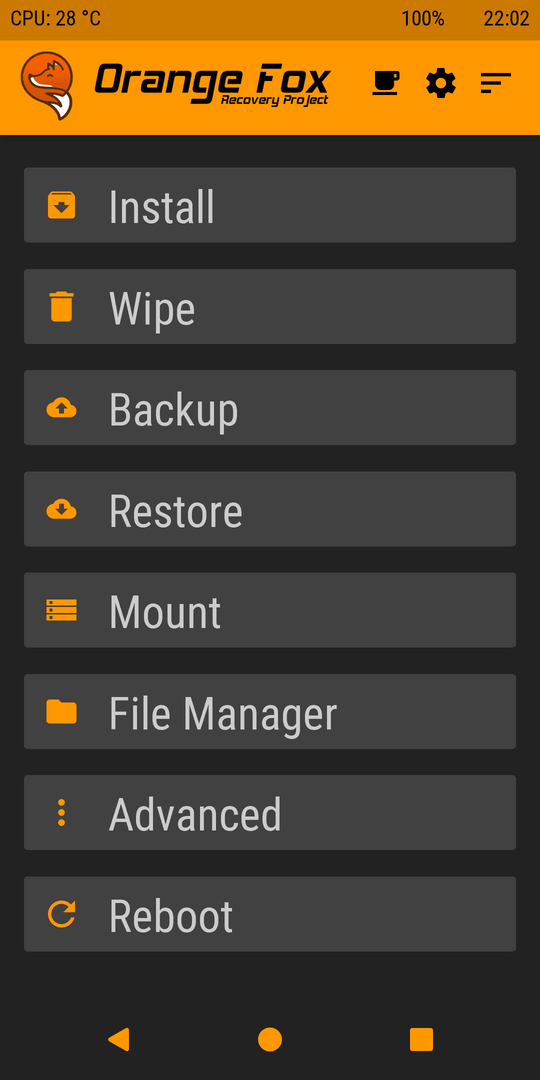Image resolution: width=540 pixels, height=1080 pixels.
Task: Tap the Reboot circular arrow icon
Action: click(61, 914)
